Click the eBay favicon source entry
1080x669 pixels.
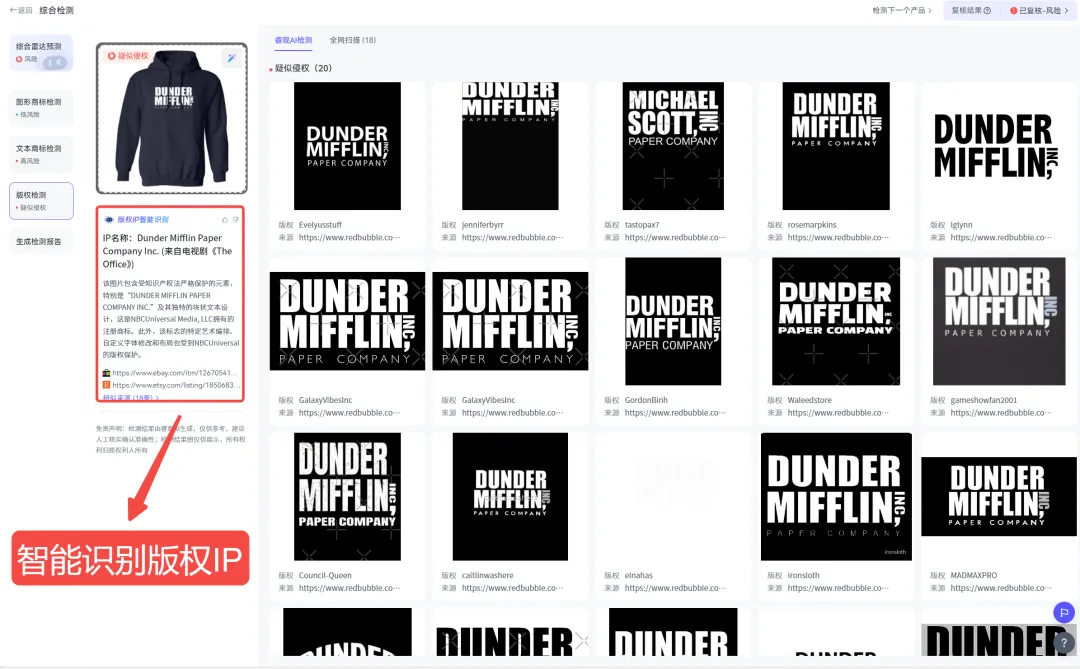[x=107, y=373]
